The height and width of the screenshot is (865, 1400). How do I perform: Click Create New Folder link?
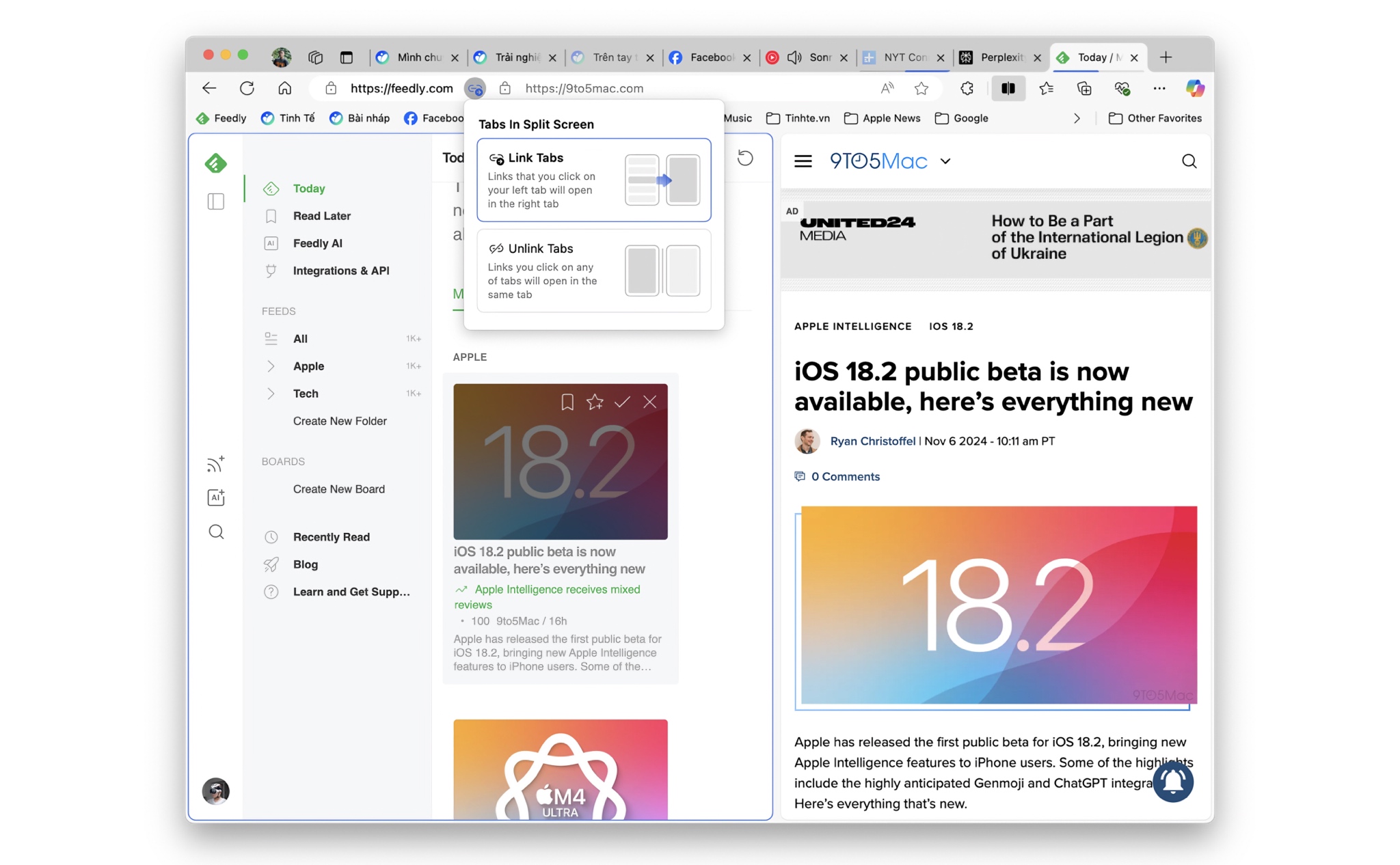tap(340, 421)
